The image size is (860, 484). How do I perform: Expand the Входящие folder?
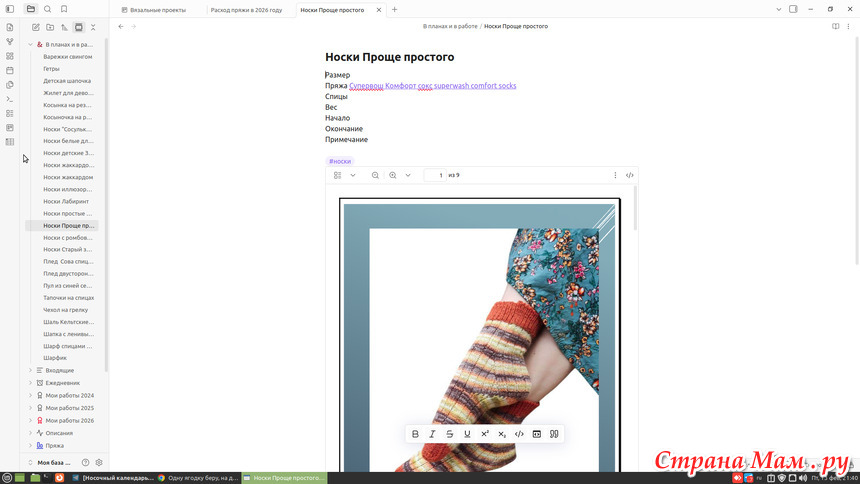coord(30,370)
